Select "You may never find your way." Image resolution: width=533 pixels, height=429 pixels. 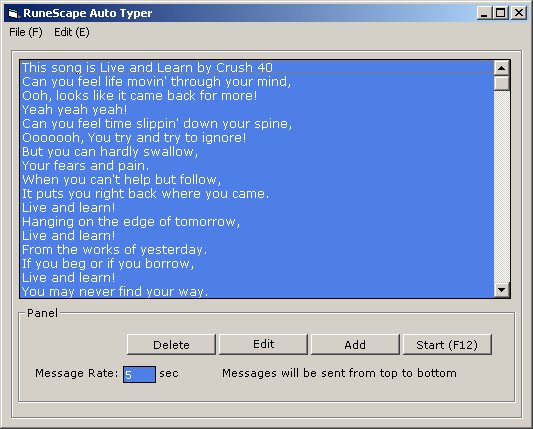coord(257,291)
